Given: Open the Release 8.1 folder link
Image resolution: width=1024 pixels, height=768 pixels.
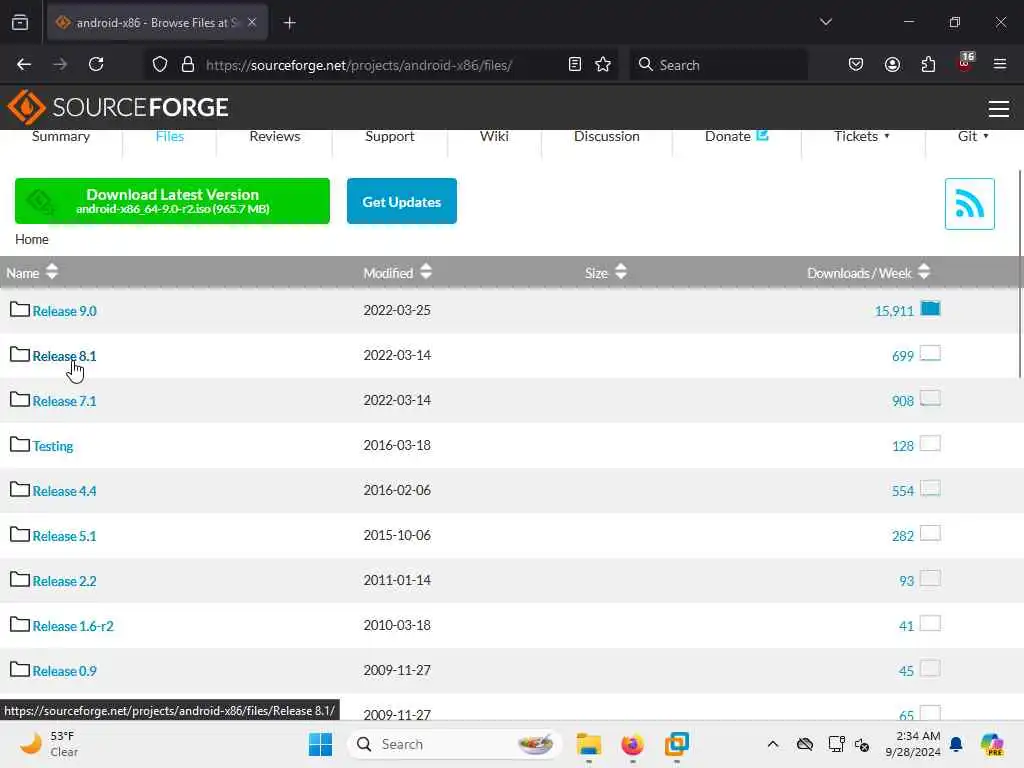Looking at the screenshot, I should tap(65, 356).
